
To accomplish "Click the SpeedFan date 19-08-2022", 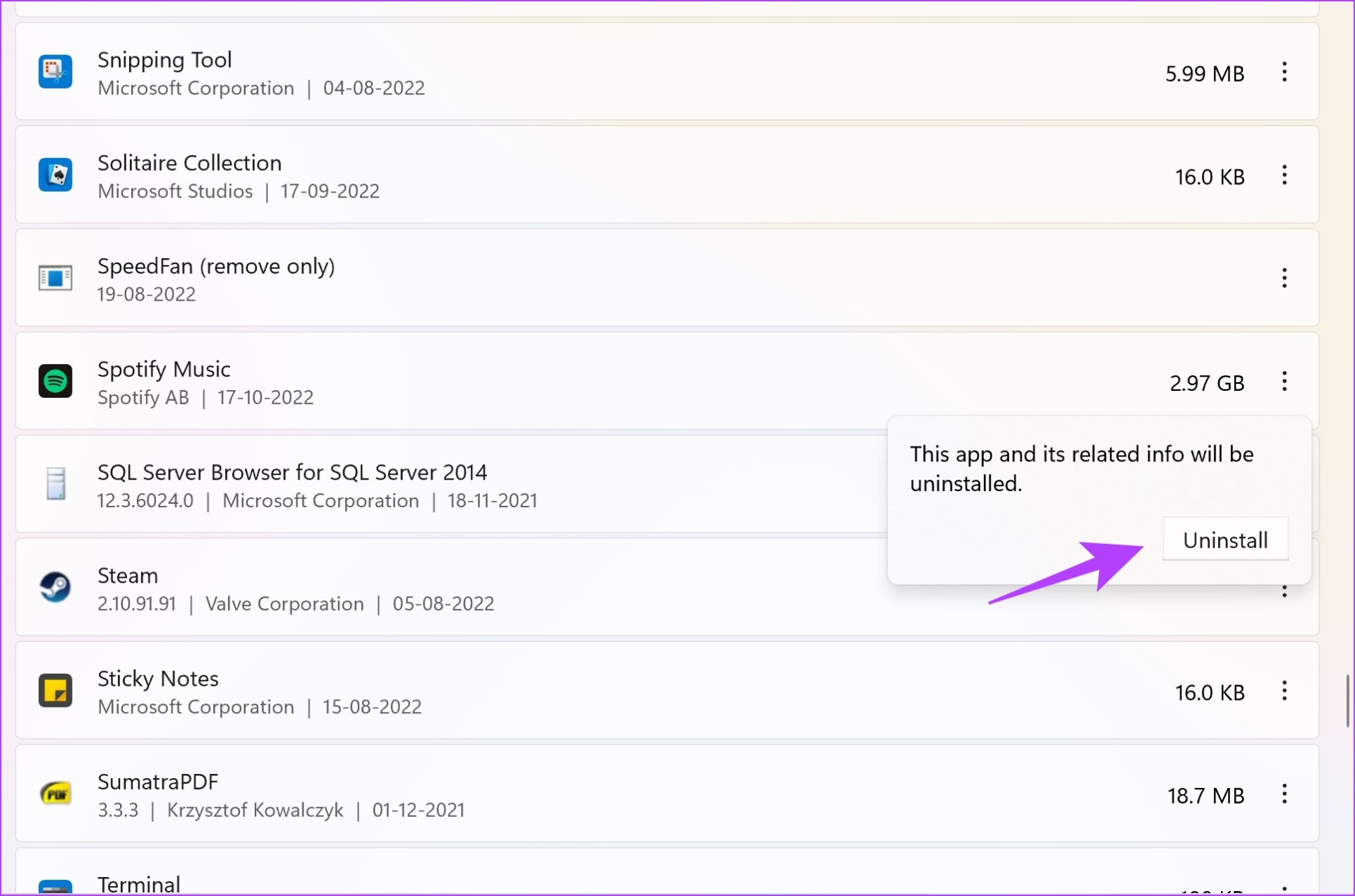I will pos(146,294).
